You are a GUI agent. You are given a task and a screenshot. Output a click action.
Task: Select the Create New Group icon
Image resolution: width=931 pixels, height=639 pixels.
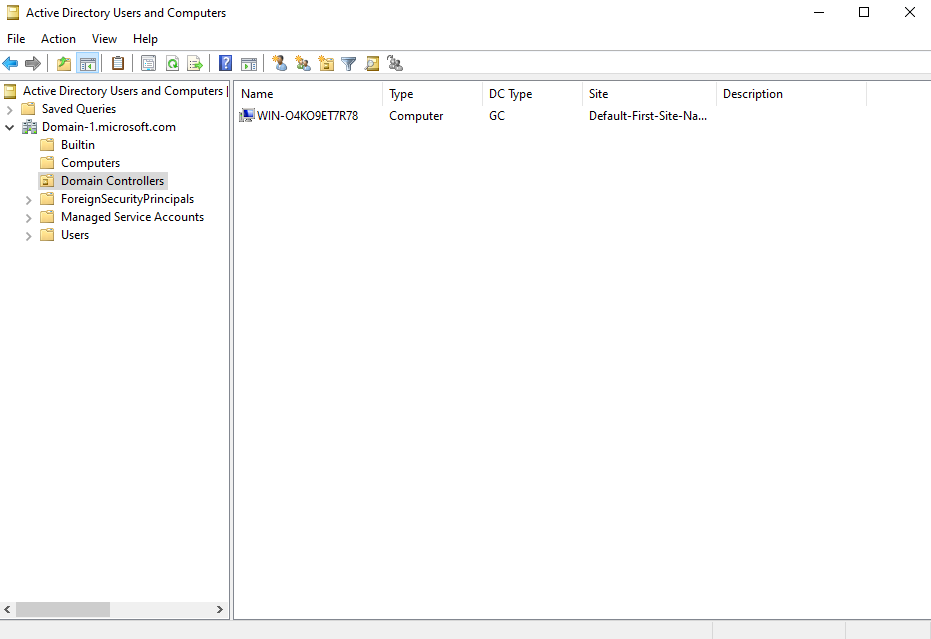coord(303,63)
